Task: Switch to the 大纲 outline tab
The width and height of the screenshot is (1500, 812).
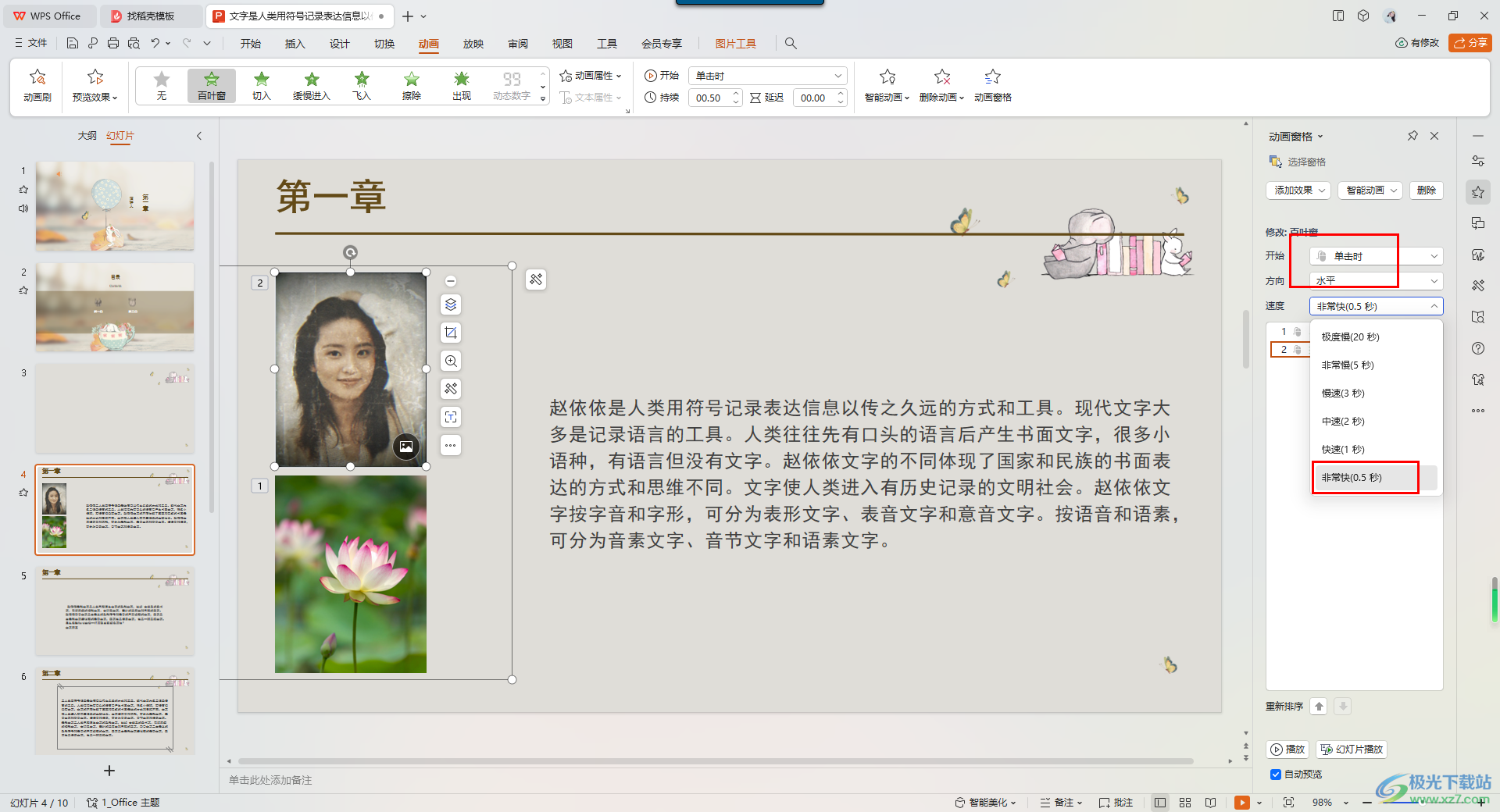Action: tap(87, 136)
